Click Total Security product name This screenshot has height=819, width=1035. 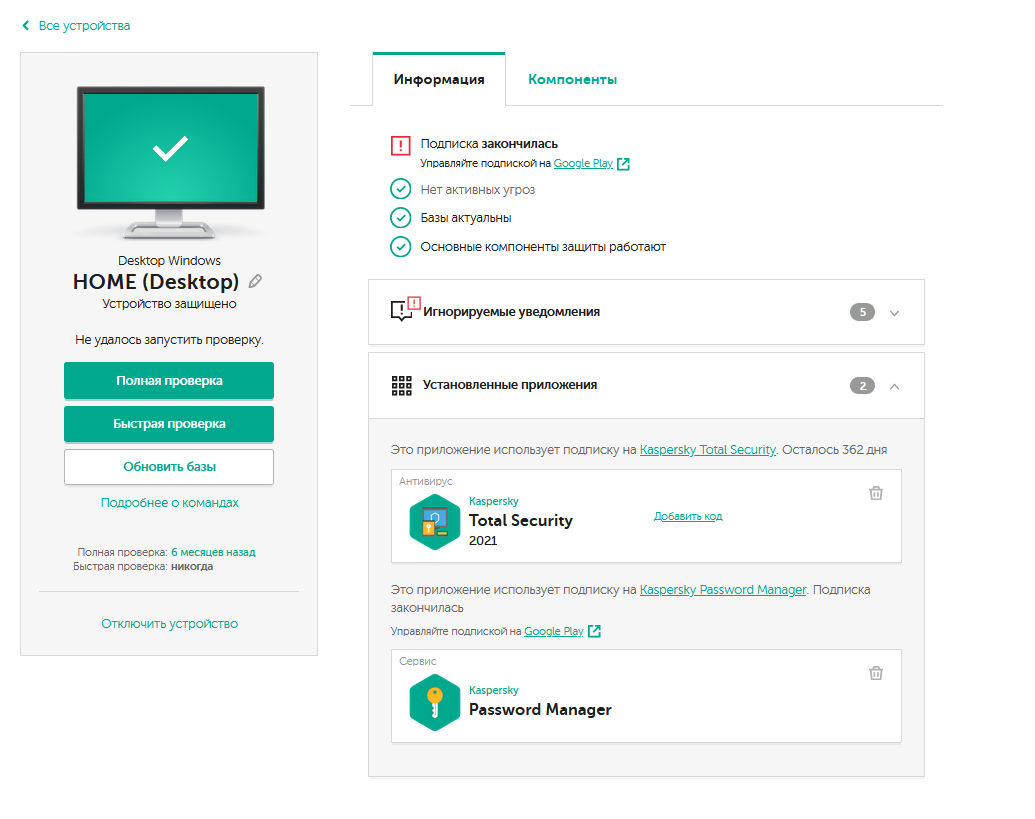(521, 521)
